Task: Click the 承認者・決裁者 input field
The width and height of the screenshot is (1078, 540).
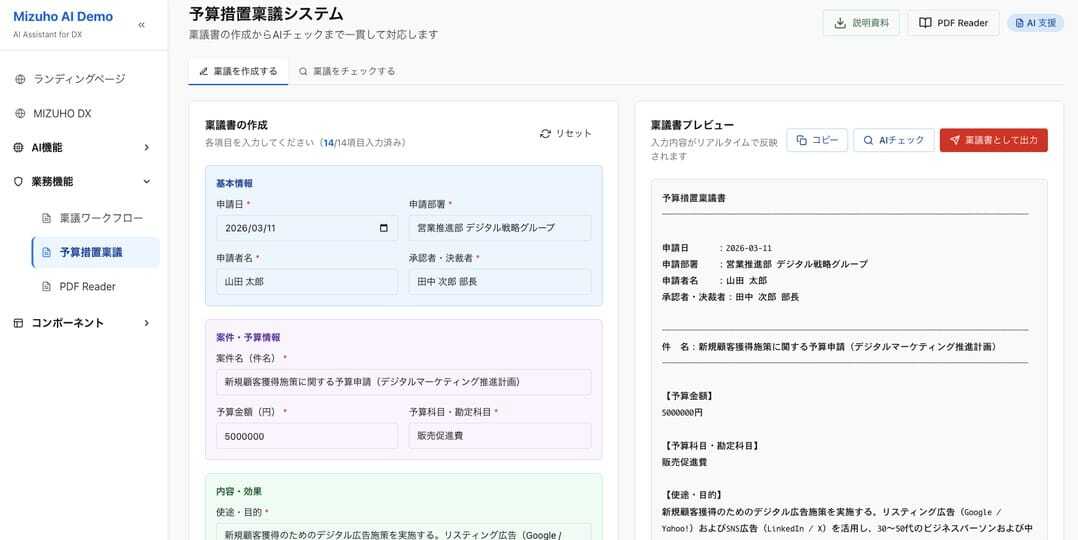Action: [x=500, y=282]
